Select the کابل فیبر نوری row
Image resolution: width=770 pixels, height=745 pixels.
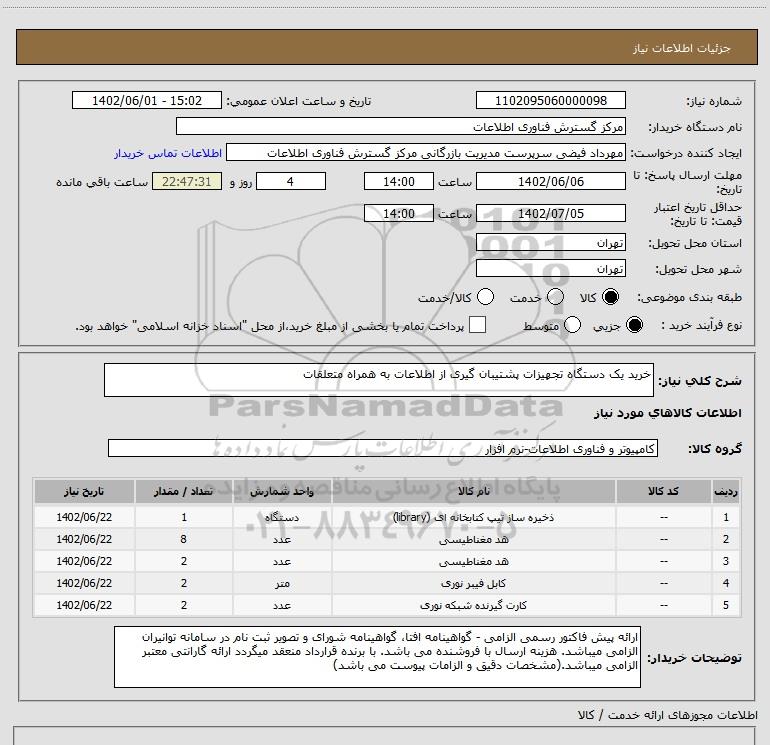[387, 583]
